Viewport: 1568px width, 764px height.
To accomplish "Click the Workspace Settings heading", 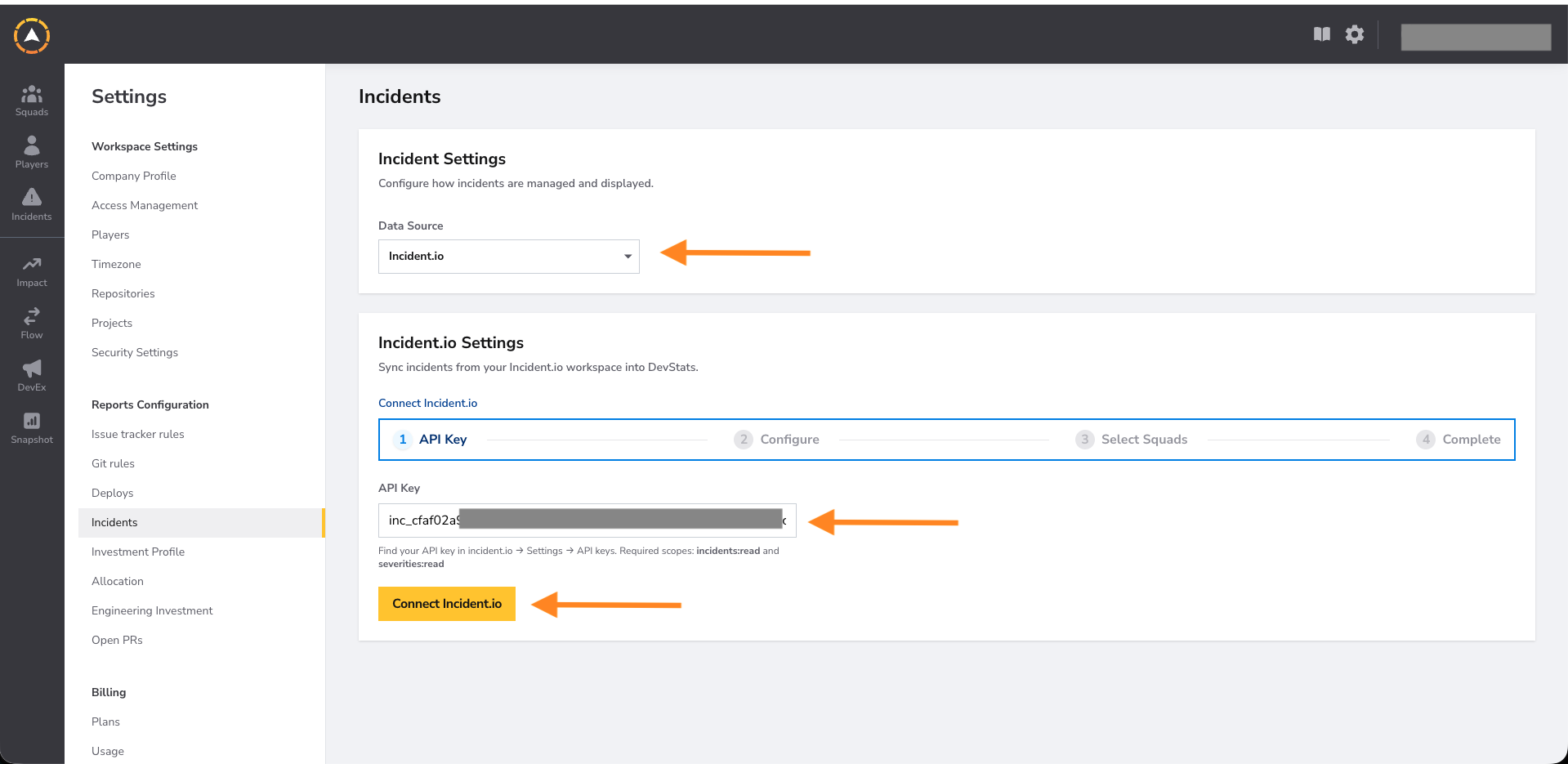I will 145,146.
